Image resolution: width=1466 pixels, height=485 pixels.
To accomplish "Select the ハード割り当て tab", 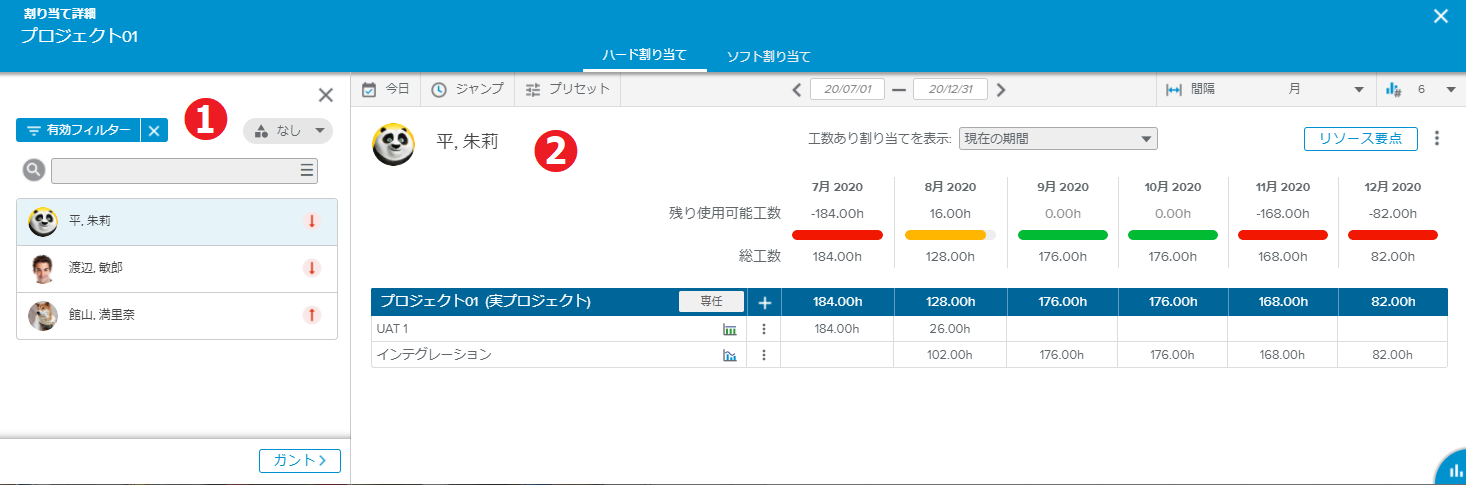I will [645, 55].
